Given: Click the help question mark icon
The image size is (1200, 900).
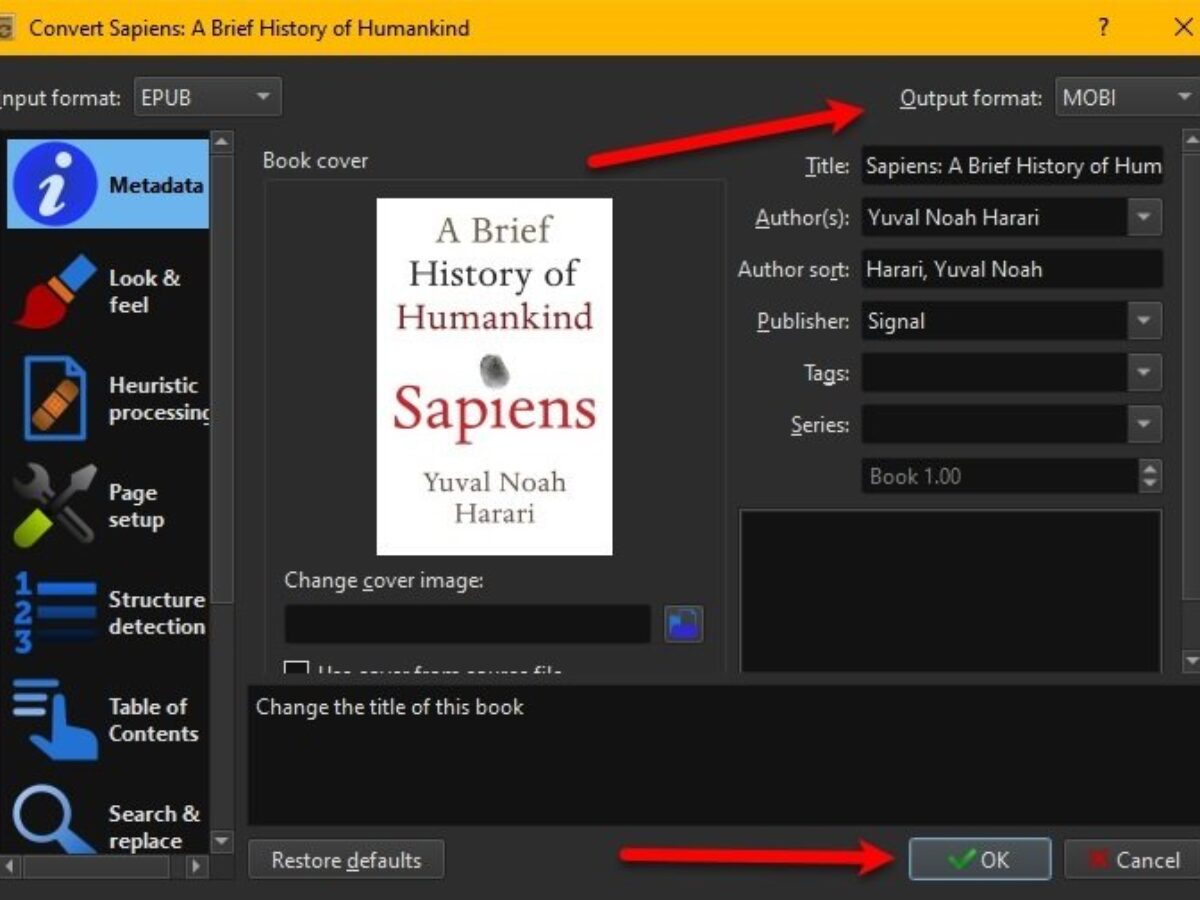Looking at the screenshot, I should (x=1103, y=27).
